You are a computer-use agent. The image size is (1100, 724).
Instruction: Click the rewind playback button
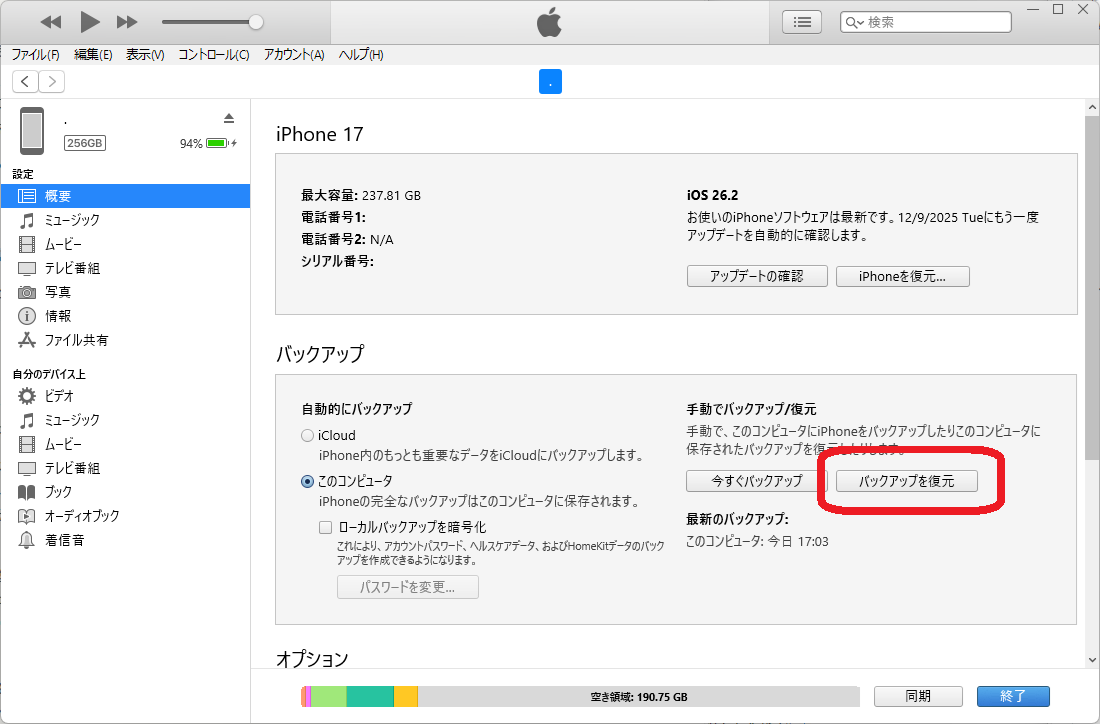(x=51, y=22)
